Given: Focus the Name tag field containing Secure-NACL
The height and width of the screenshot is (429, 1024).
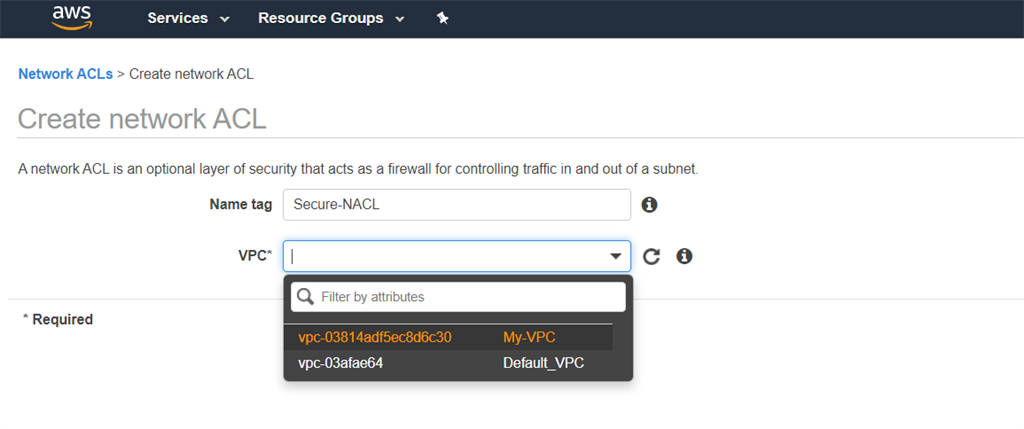Looking at the screenshot, I should coord(456,204).
